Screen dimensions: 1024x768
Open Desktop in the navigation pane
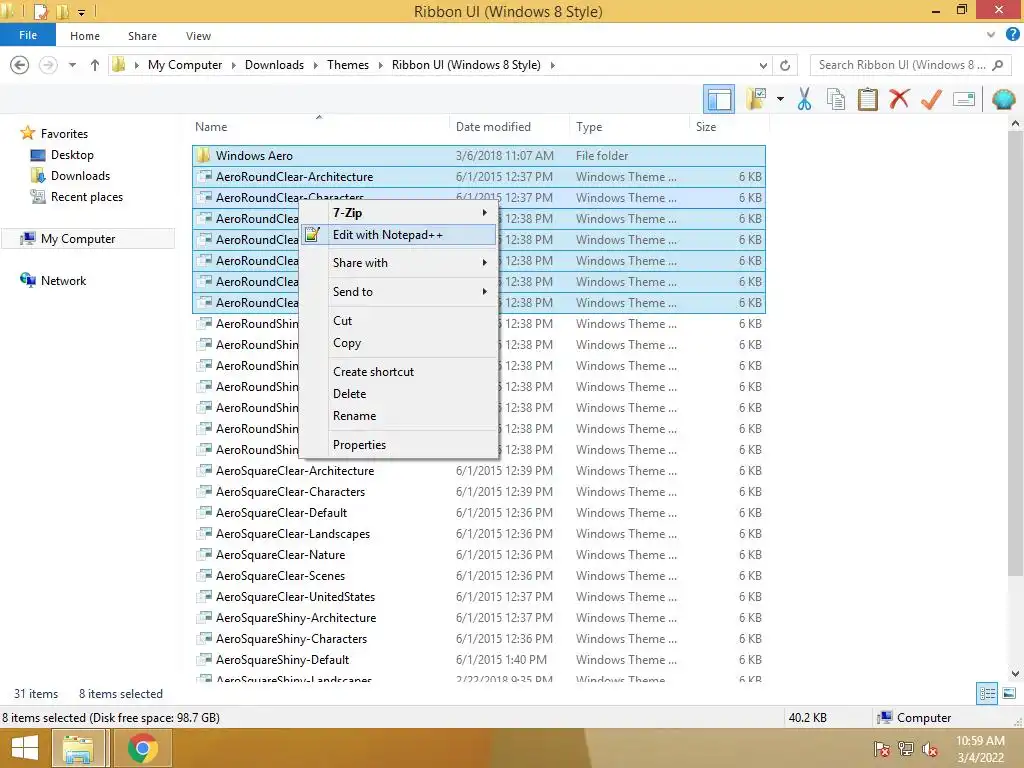[x=72, y=155]
